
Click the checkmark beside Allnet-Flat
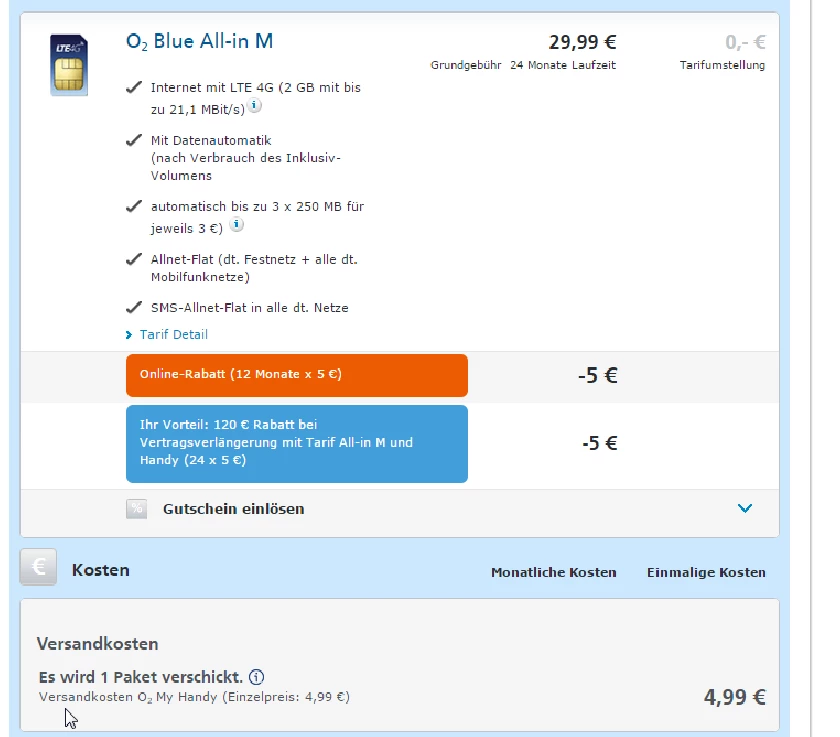click(133, 260)
